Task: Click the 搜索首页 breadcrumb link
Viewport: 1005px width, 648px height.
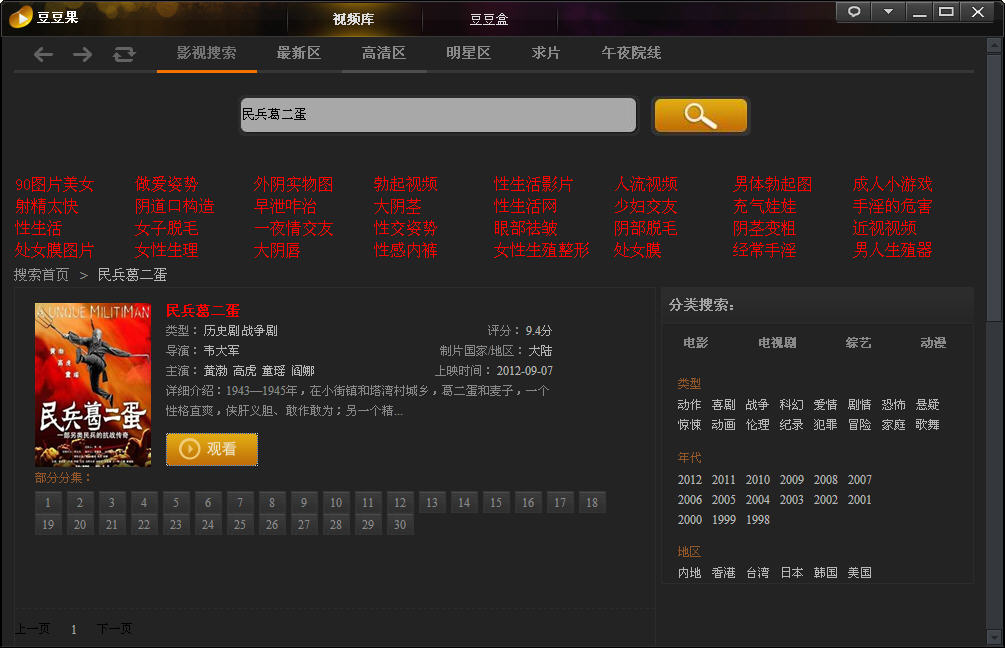Action: pyautogui.click(x=42, y=275)
